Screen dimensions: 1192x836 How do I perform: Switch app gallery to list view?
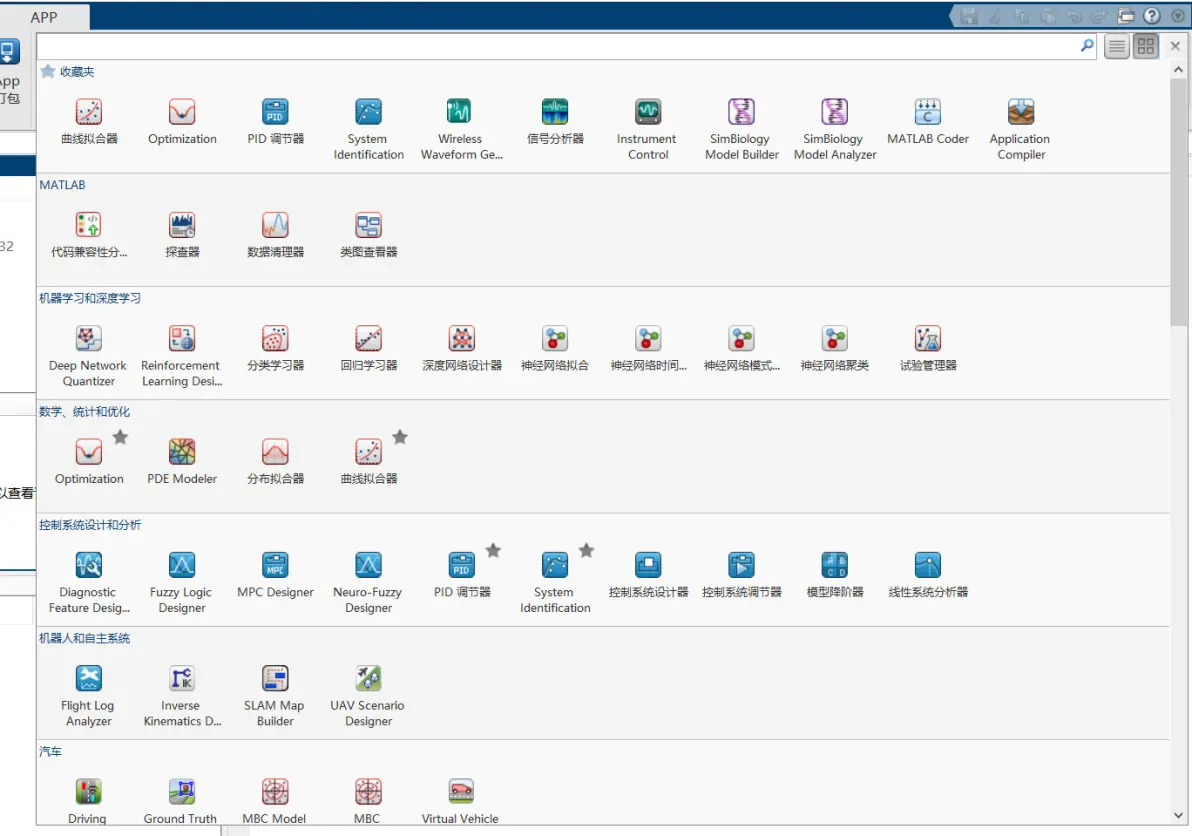[x=1117, y=46]
